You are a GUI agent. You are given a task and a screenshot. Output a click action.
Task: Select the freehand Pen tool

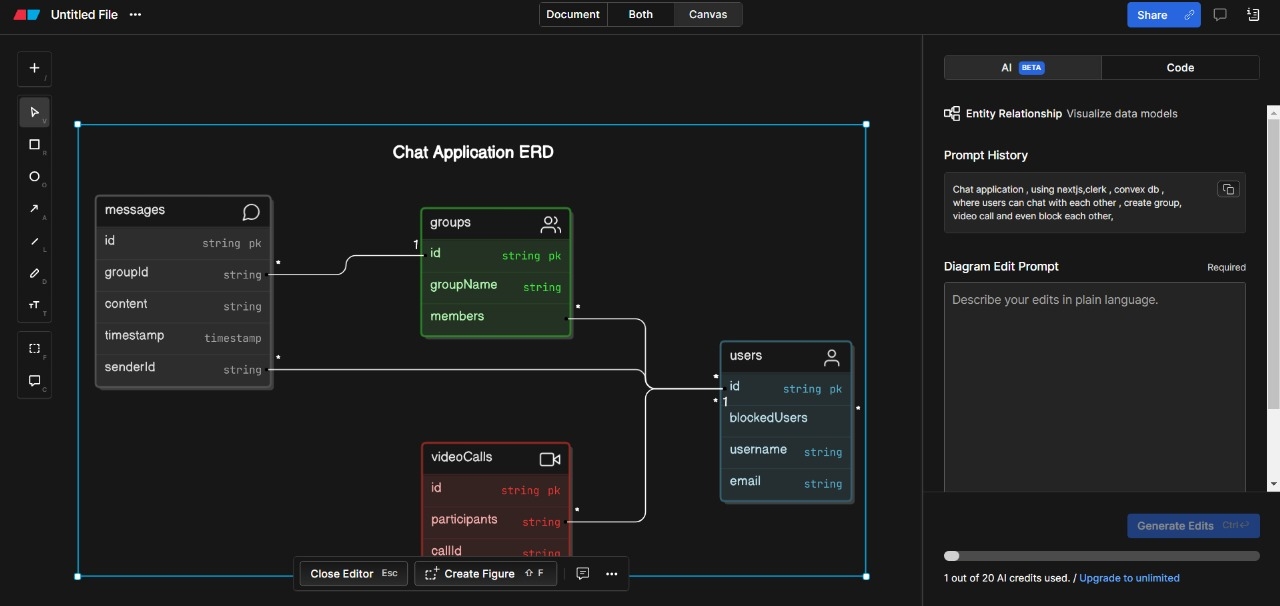pyautogui.click(x=34, y=273)
